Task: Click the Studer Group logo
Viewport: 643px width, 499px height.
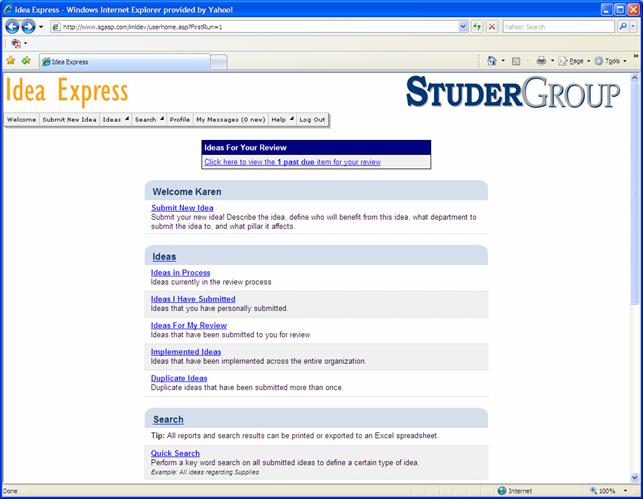Action: (x=513, y=92)
